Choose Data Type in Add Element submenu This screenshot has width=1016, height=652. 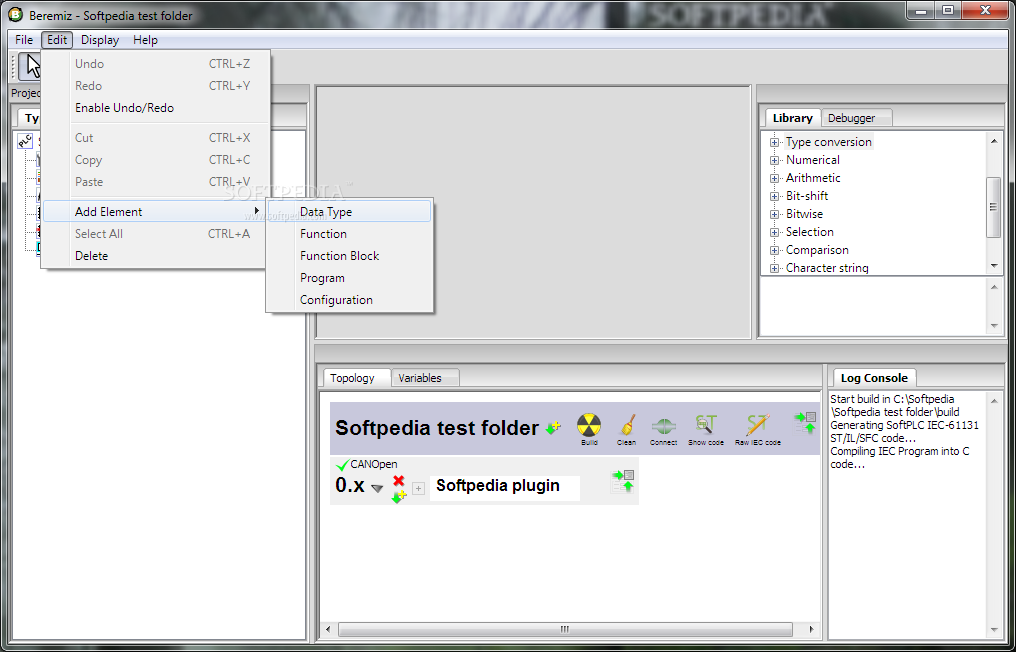pos(349,211)
